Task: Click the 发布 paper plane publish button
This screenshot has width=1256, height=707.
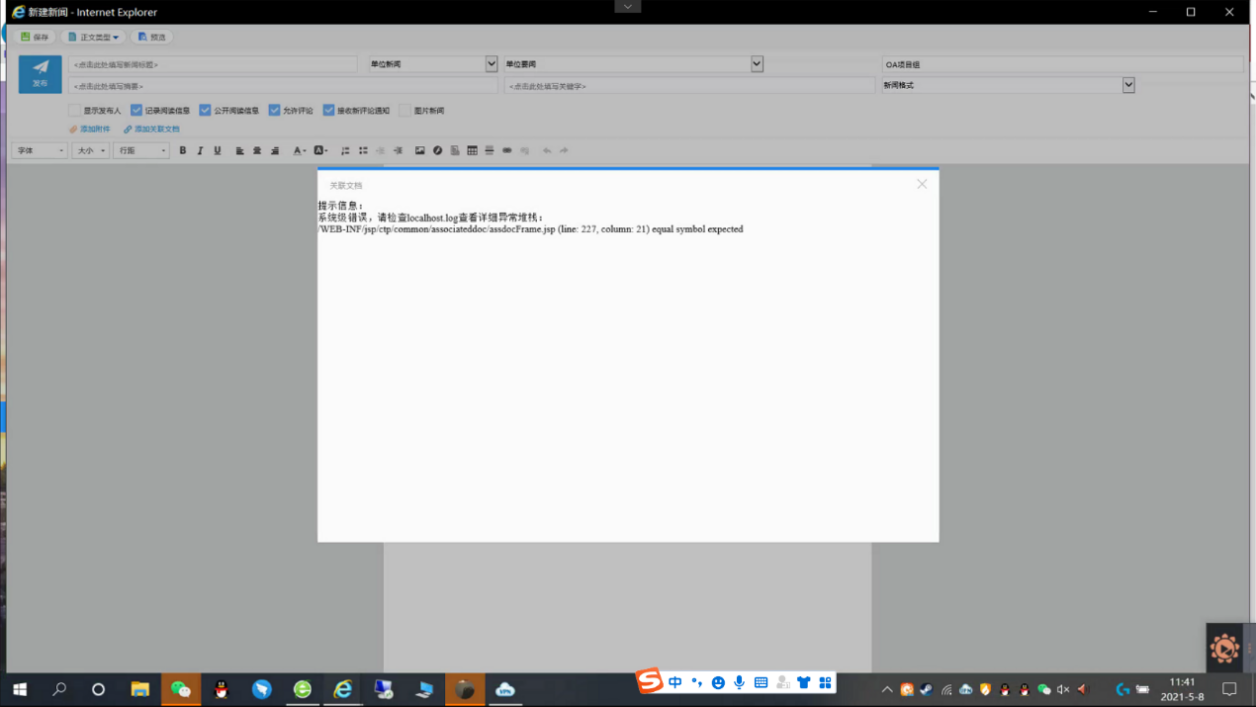Action: [40, 74]
